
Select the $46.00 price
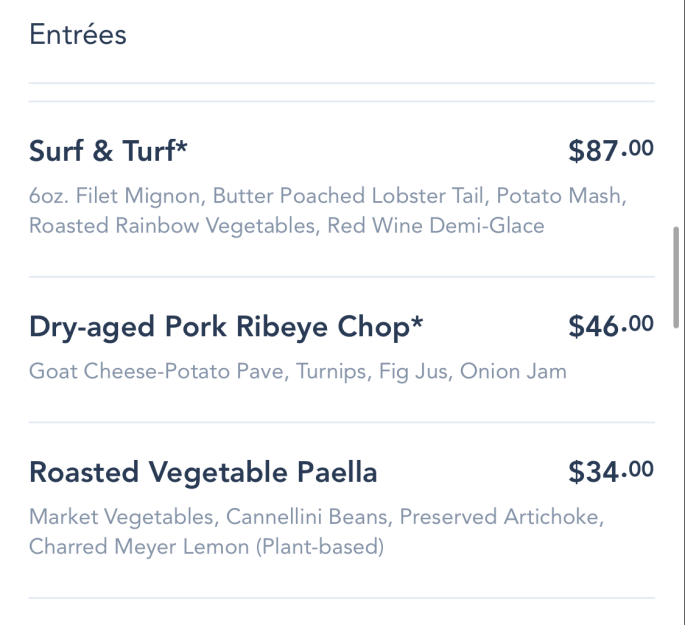tap(611, 326)
